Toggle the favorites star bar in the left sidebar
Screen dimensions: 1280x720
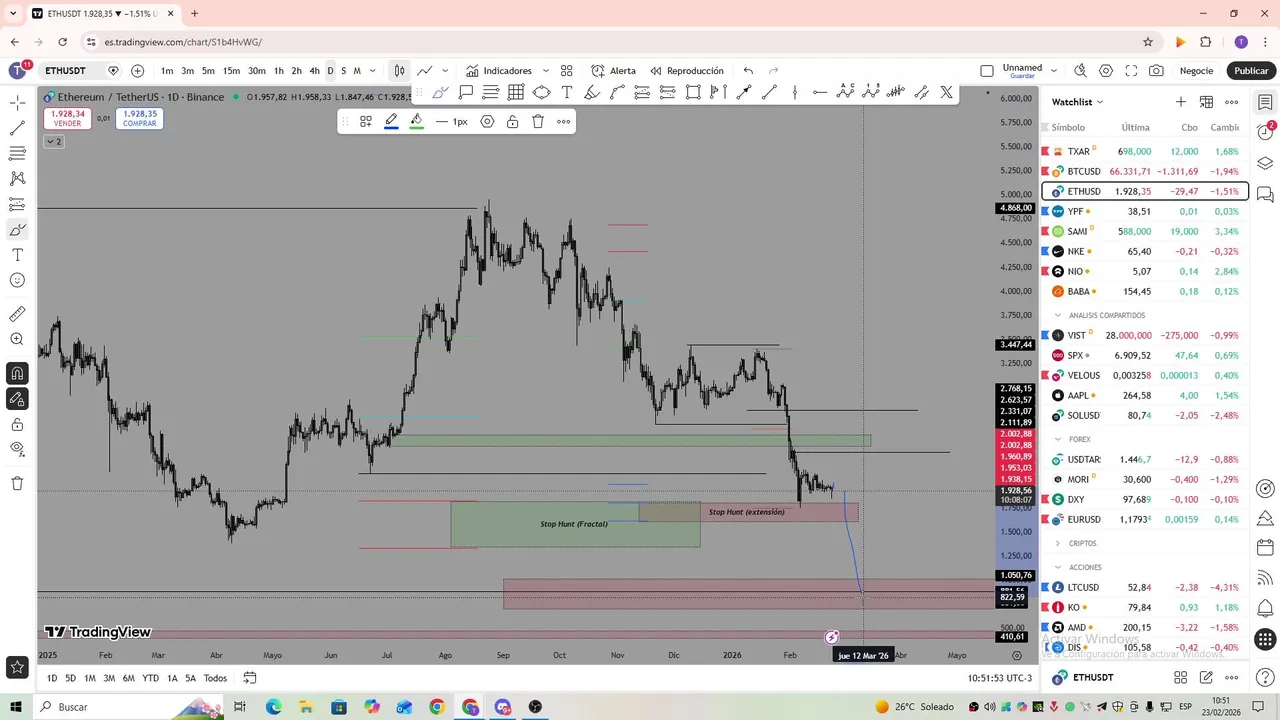pos(17,667)
